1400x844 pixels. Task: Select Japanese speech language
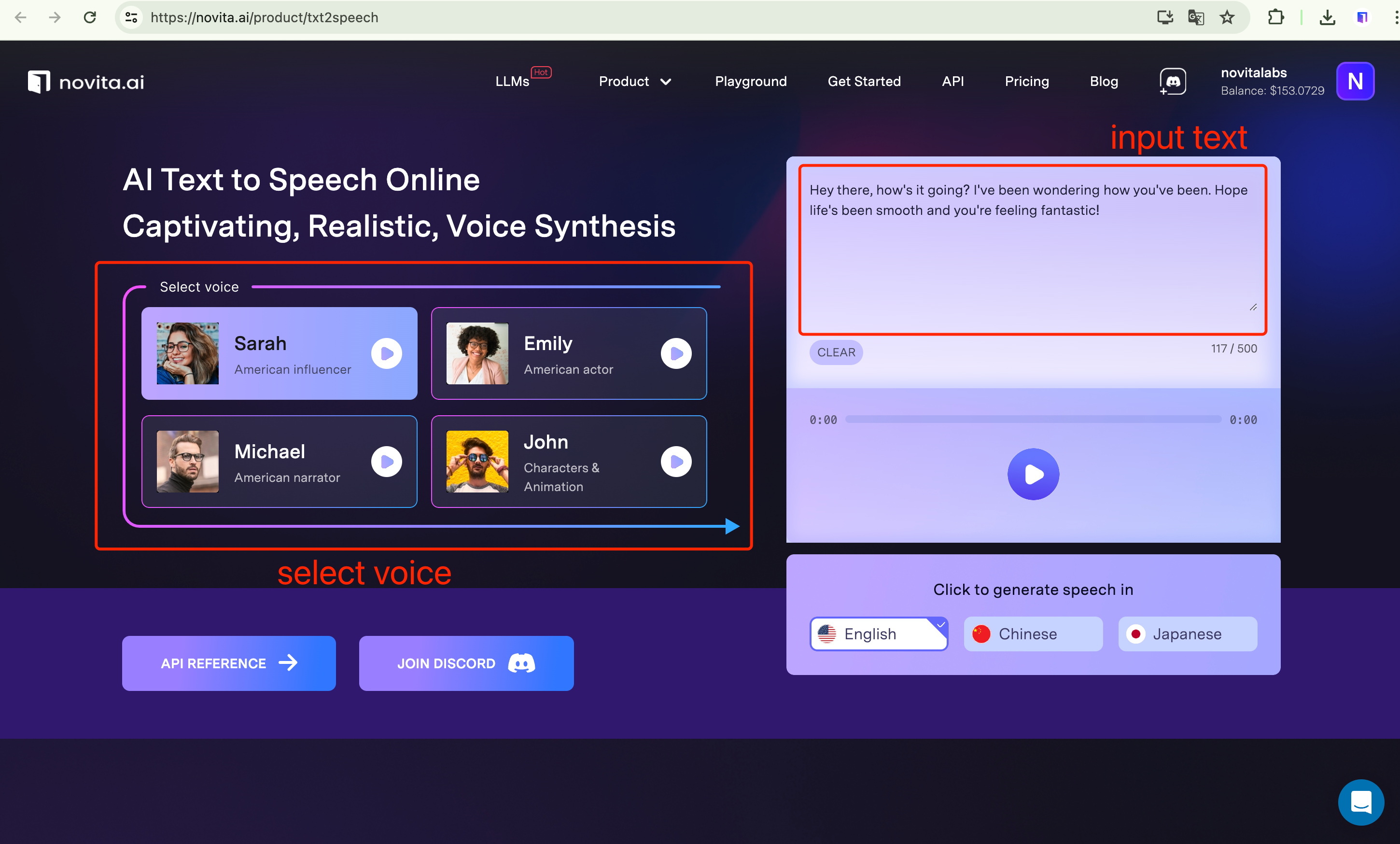[x=1187, y=633]
